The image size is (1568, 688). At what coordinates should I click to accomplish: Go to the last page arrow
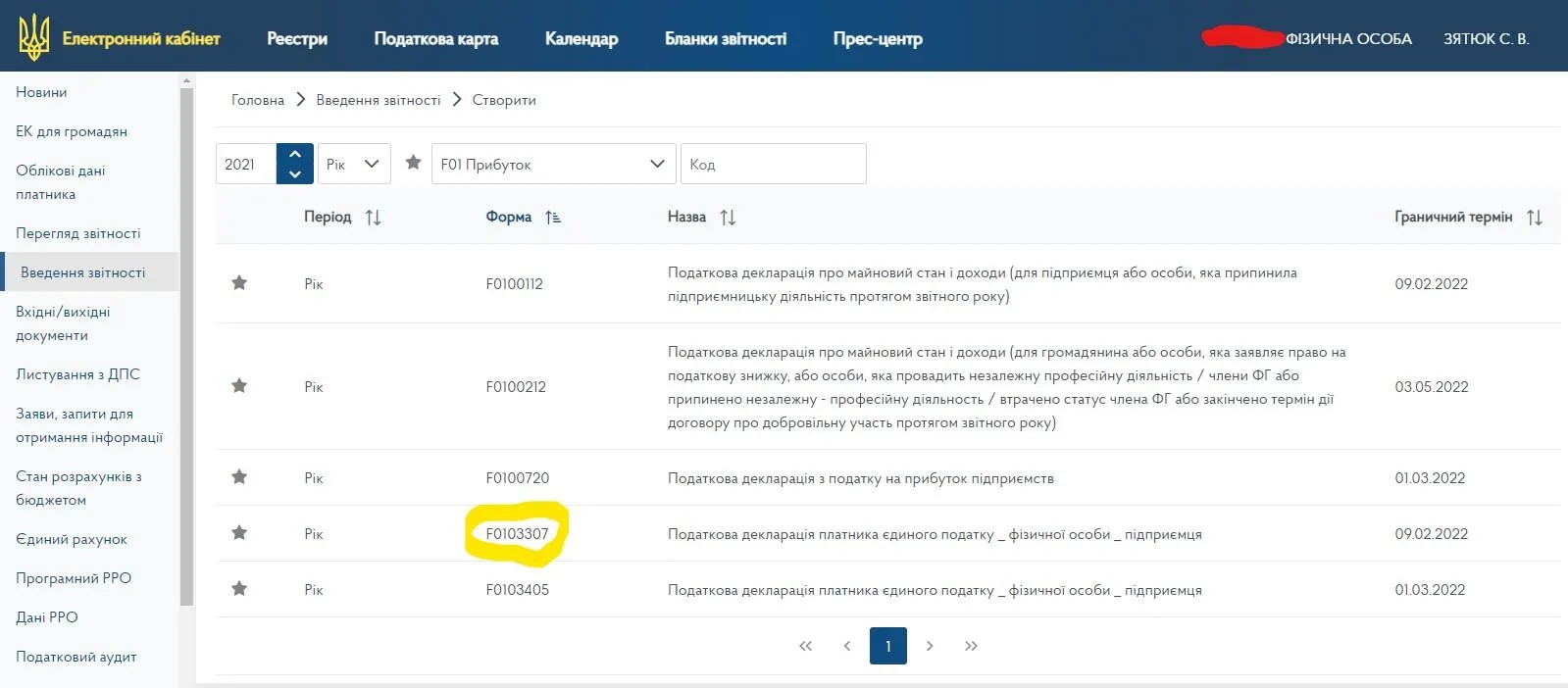[971, 646]
